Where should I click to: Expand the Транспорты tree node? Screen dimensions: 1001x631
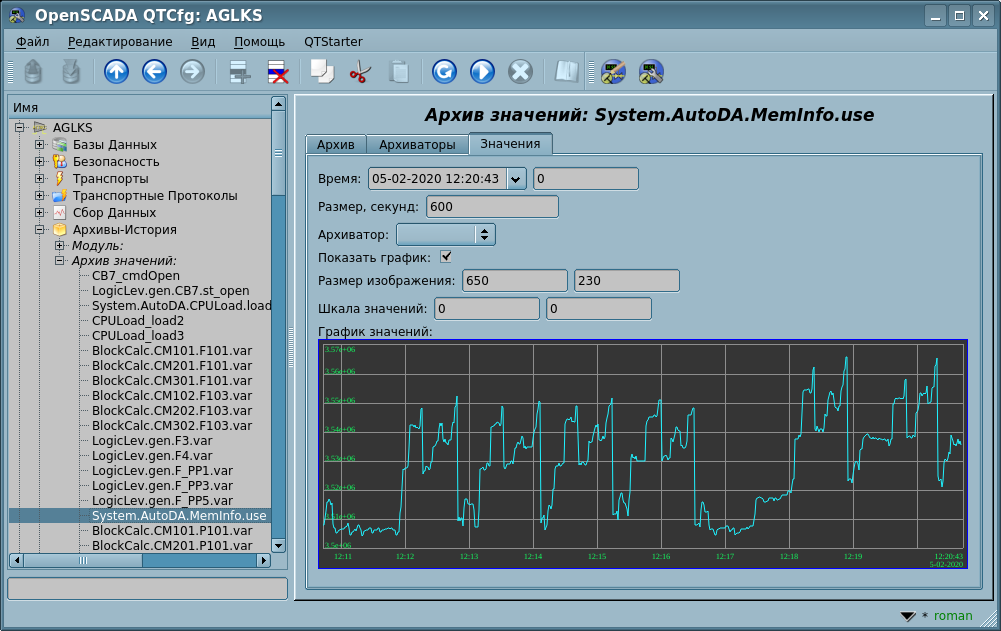39,179
